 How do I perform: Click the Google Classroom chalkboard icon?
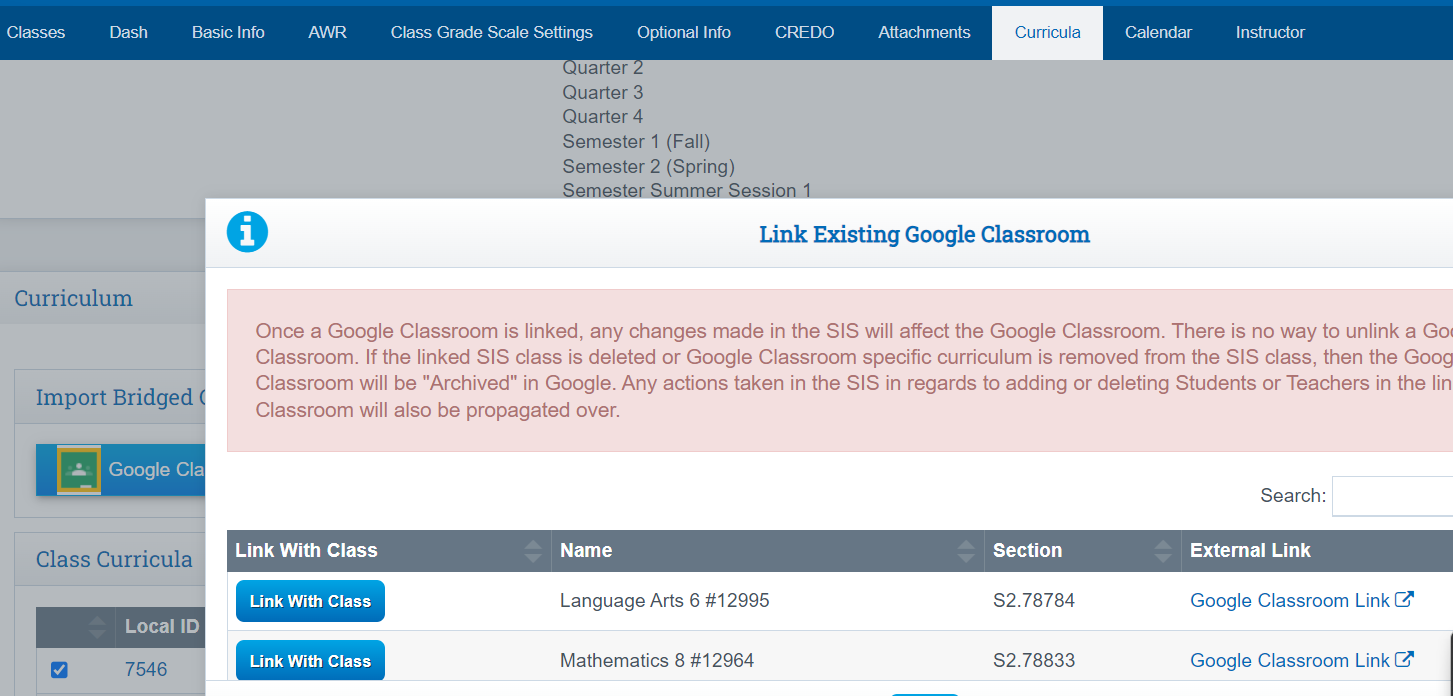point(79,470)
